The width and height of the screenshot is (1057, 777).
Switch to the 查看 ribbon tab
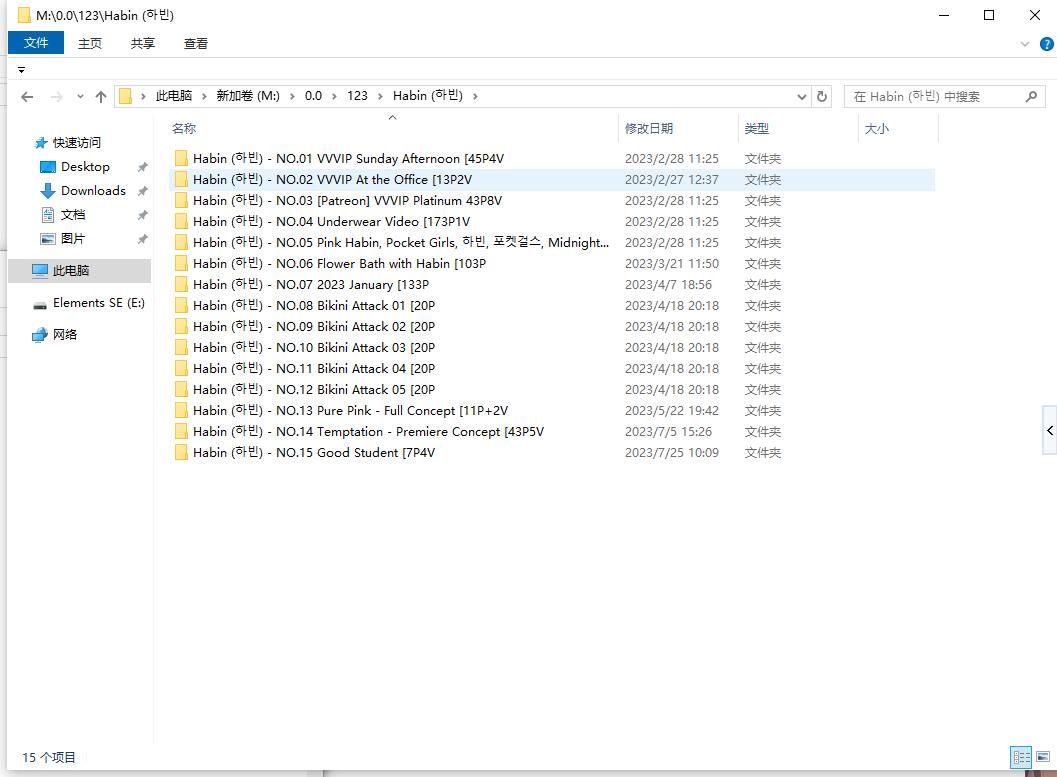195,43
